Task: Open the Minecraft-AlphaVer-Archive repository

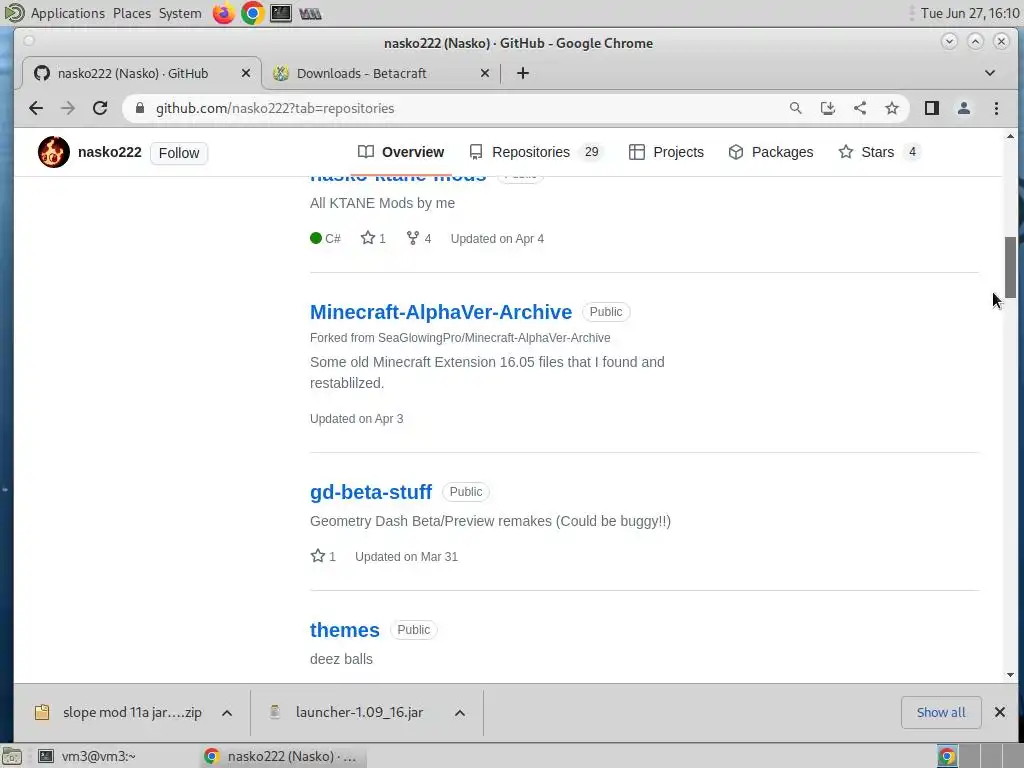Action: pos(441,312)
